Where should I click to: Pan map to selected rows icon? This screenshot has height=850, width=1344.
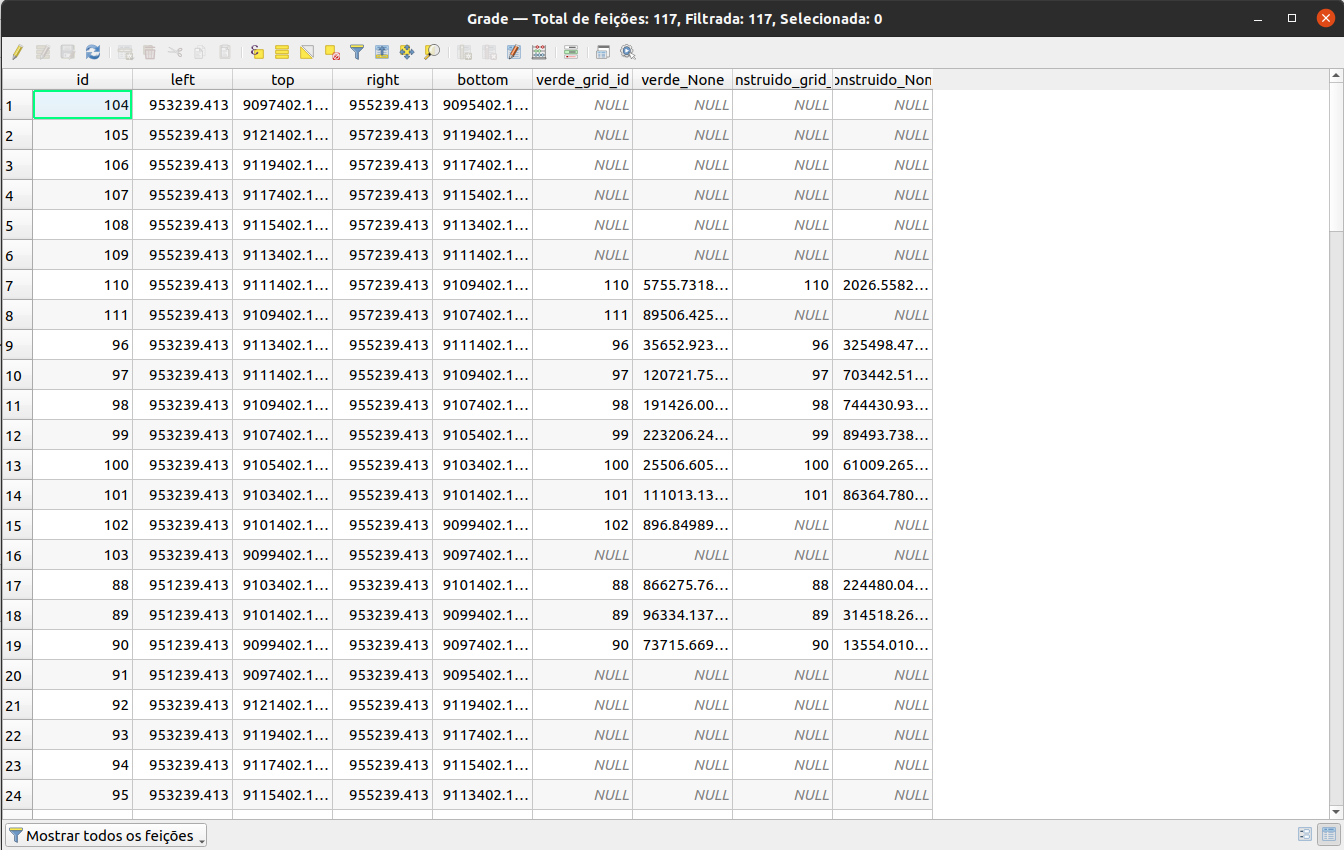coord(407,52)
